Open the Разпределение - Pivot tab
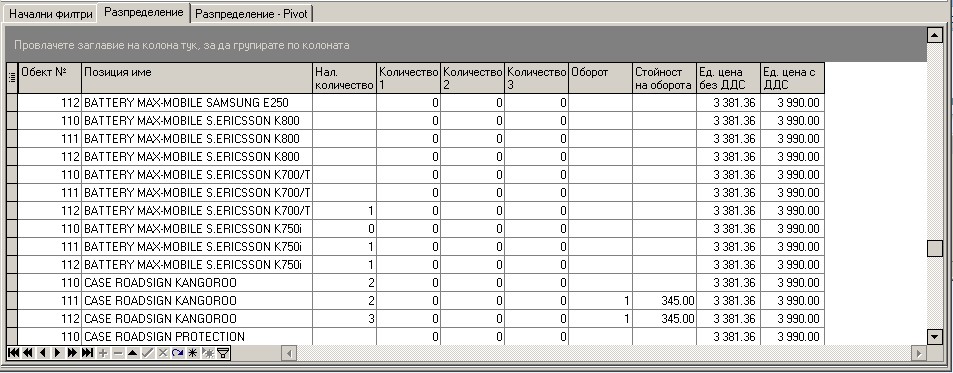 [x=252, y=14]
